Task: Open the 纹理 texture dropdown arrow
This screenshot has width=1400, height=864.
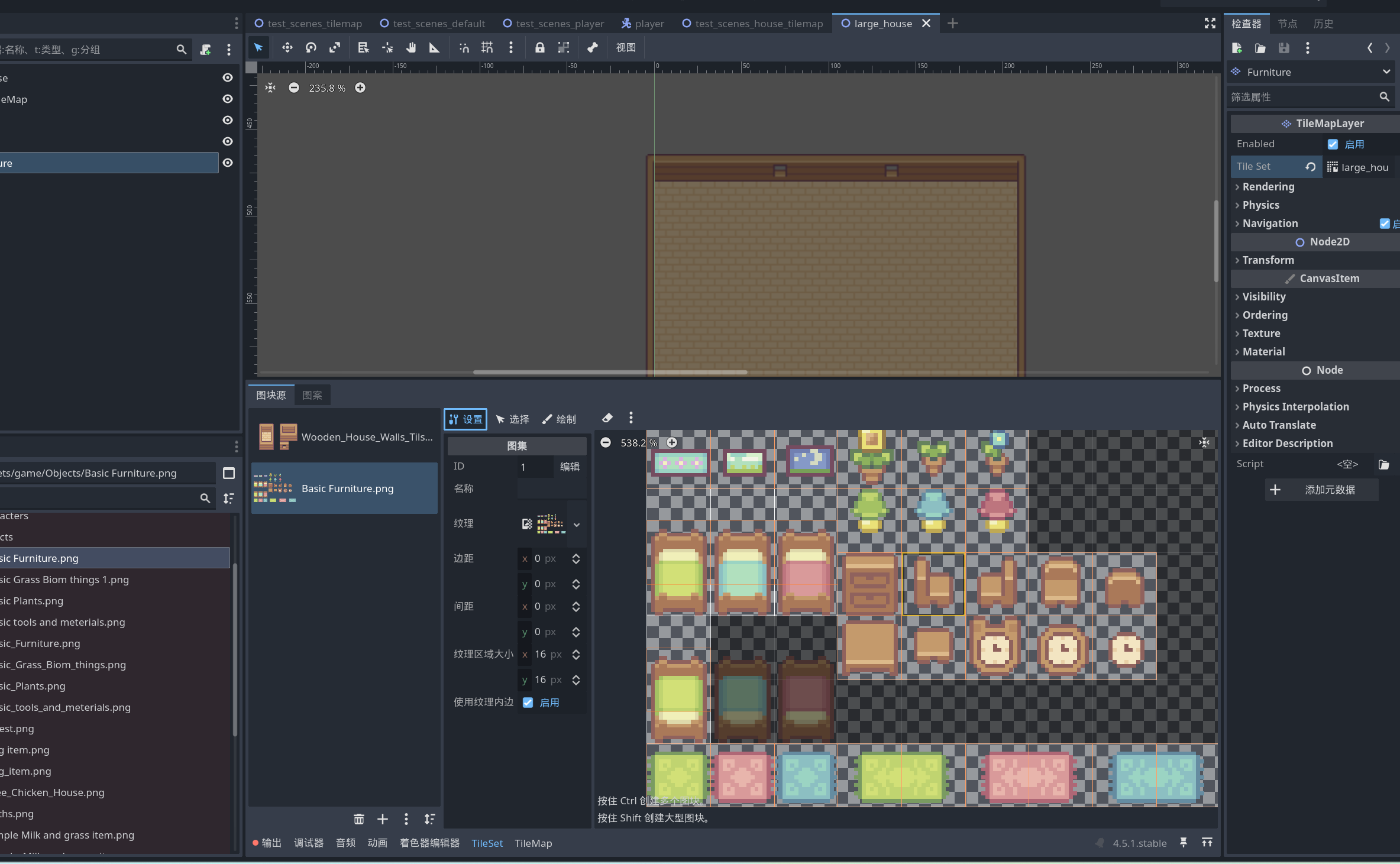Action: pos(576,524)
